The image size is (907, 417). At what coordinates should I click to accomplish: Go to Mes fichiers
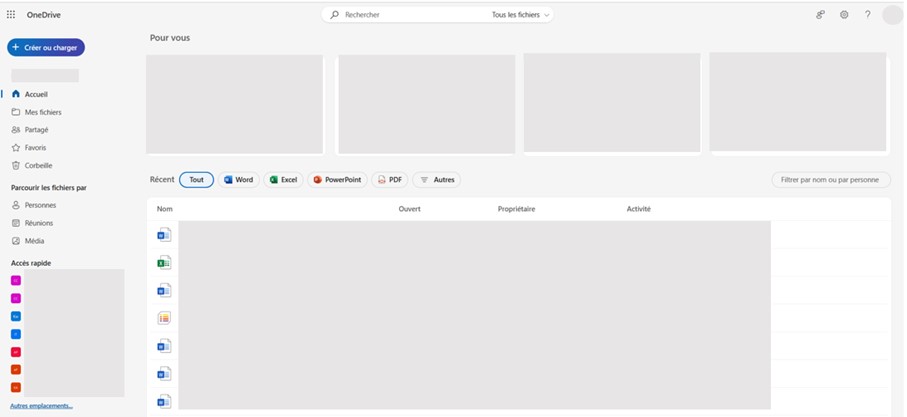click(42, 112)
